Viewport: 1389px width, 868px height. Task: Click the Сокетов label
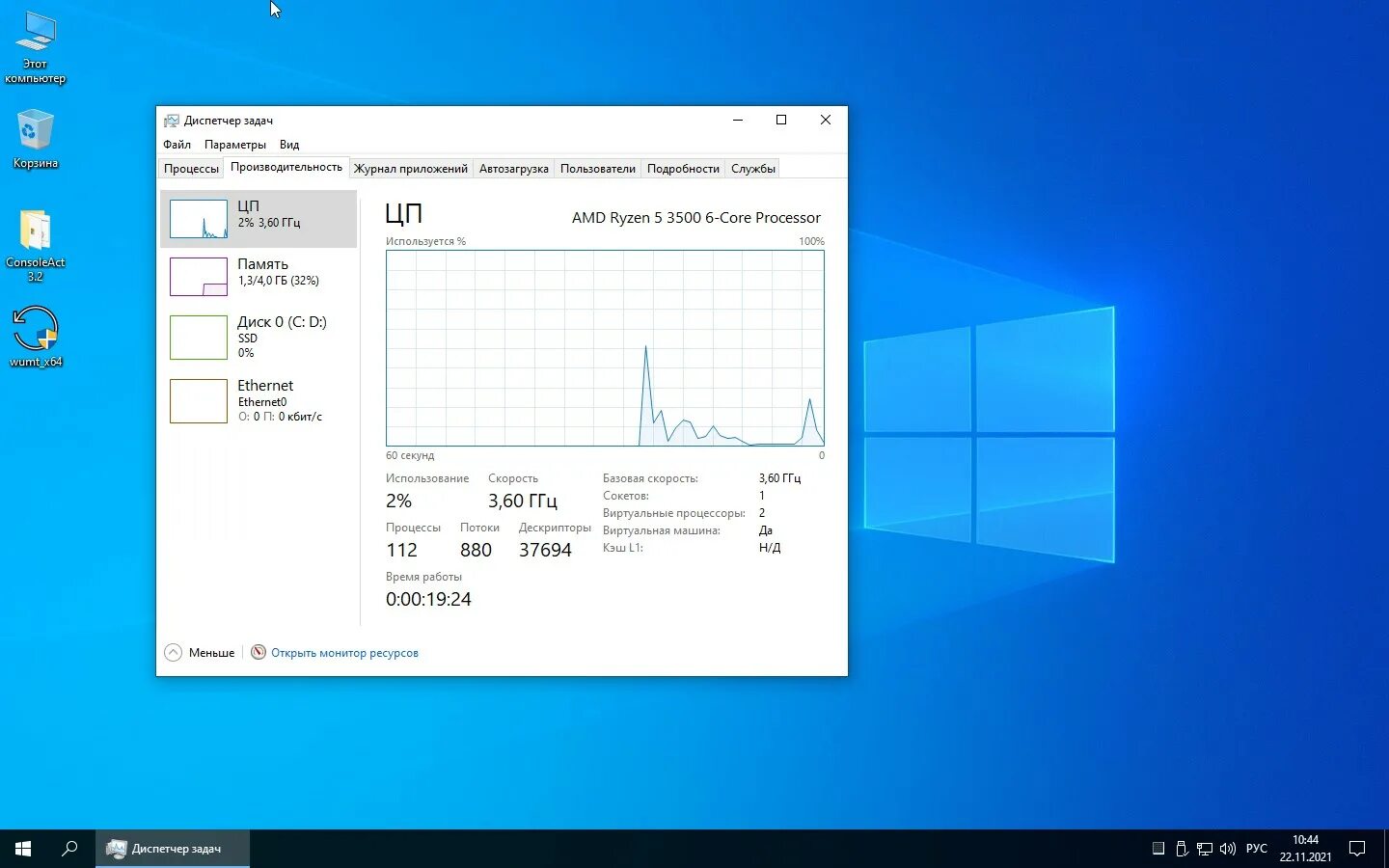click(626, 496)
